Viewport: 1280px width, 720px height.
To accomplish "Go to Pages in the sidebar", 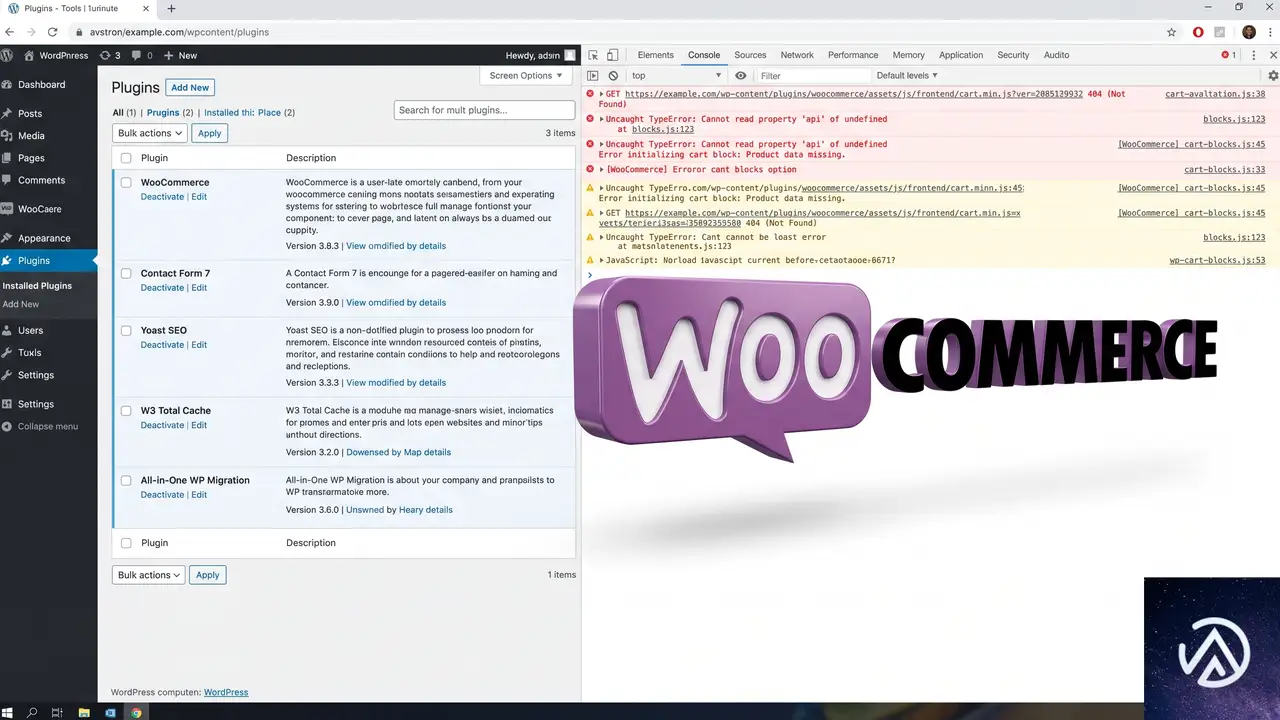I will tap(31, 158).
